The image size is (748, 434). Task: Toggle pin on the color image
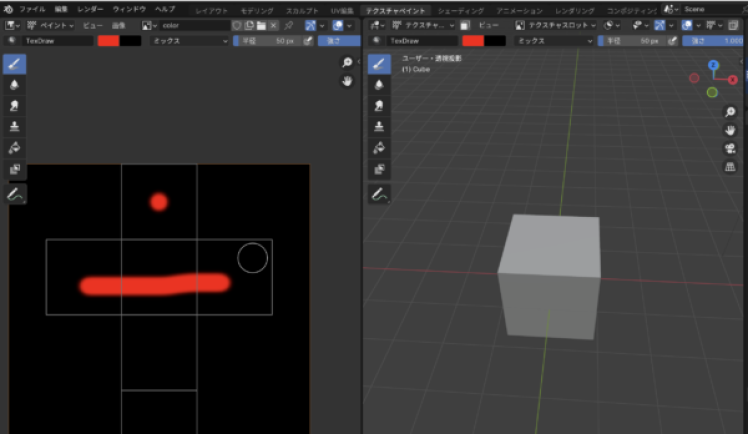[289, 24]
